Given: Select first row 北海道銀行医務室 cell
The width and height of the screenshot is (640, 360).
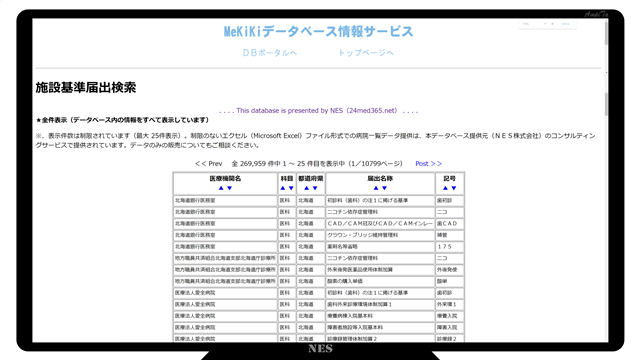Looking at the screenshot, I should [225, 201].
